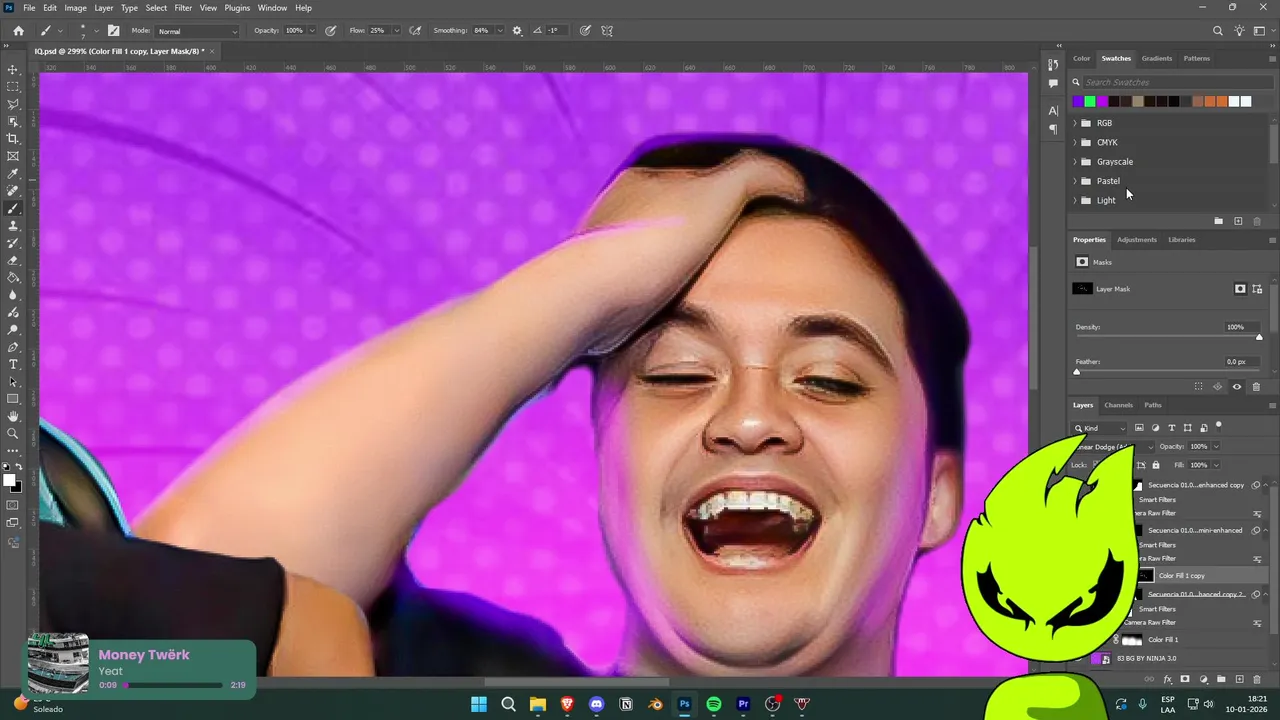The image size is (1280, 720).
Task: Switch to the Gradients tab
Action: click(1157, 58)
